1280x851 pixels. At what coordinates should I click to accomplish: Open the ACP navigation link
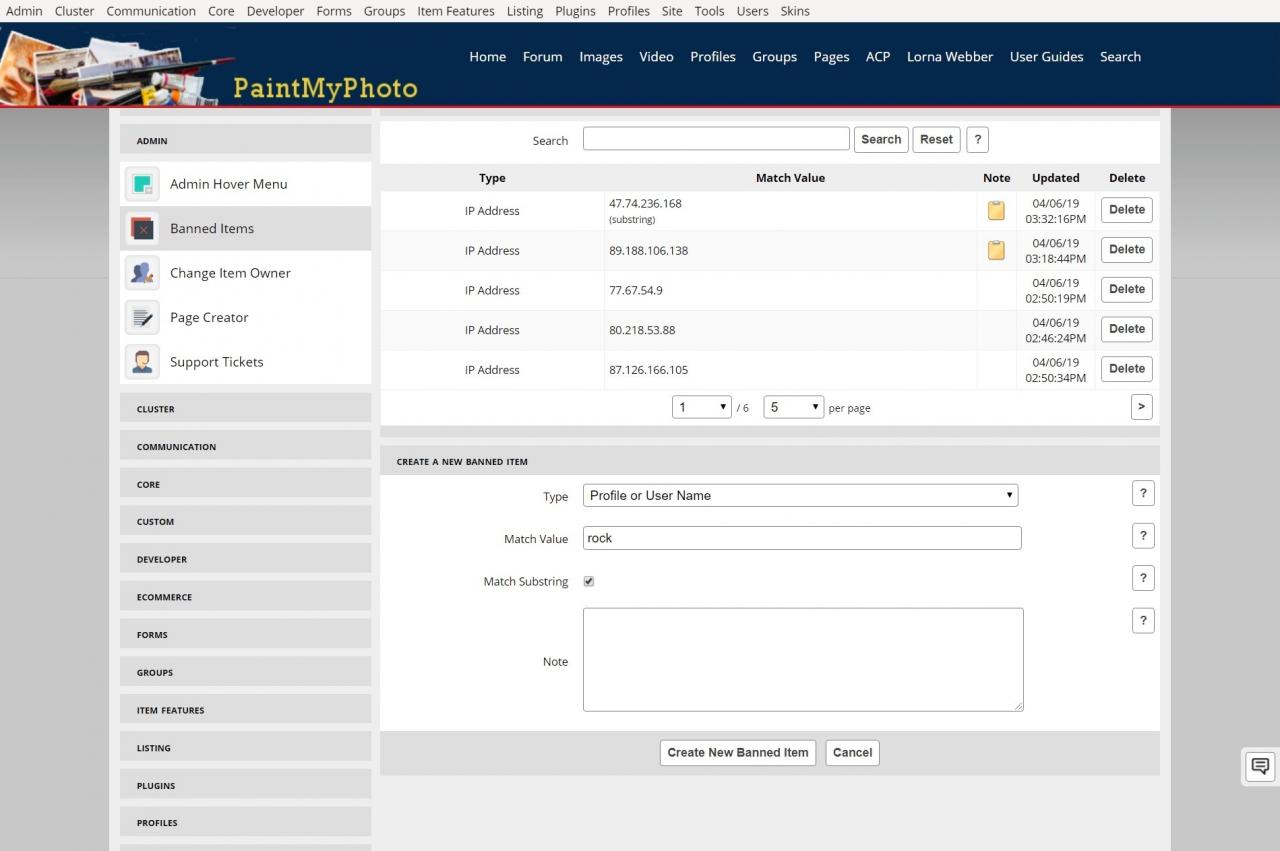tap(878, 57)
